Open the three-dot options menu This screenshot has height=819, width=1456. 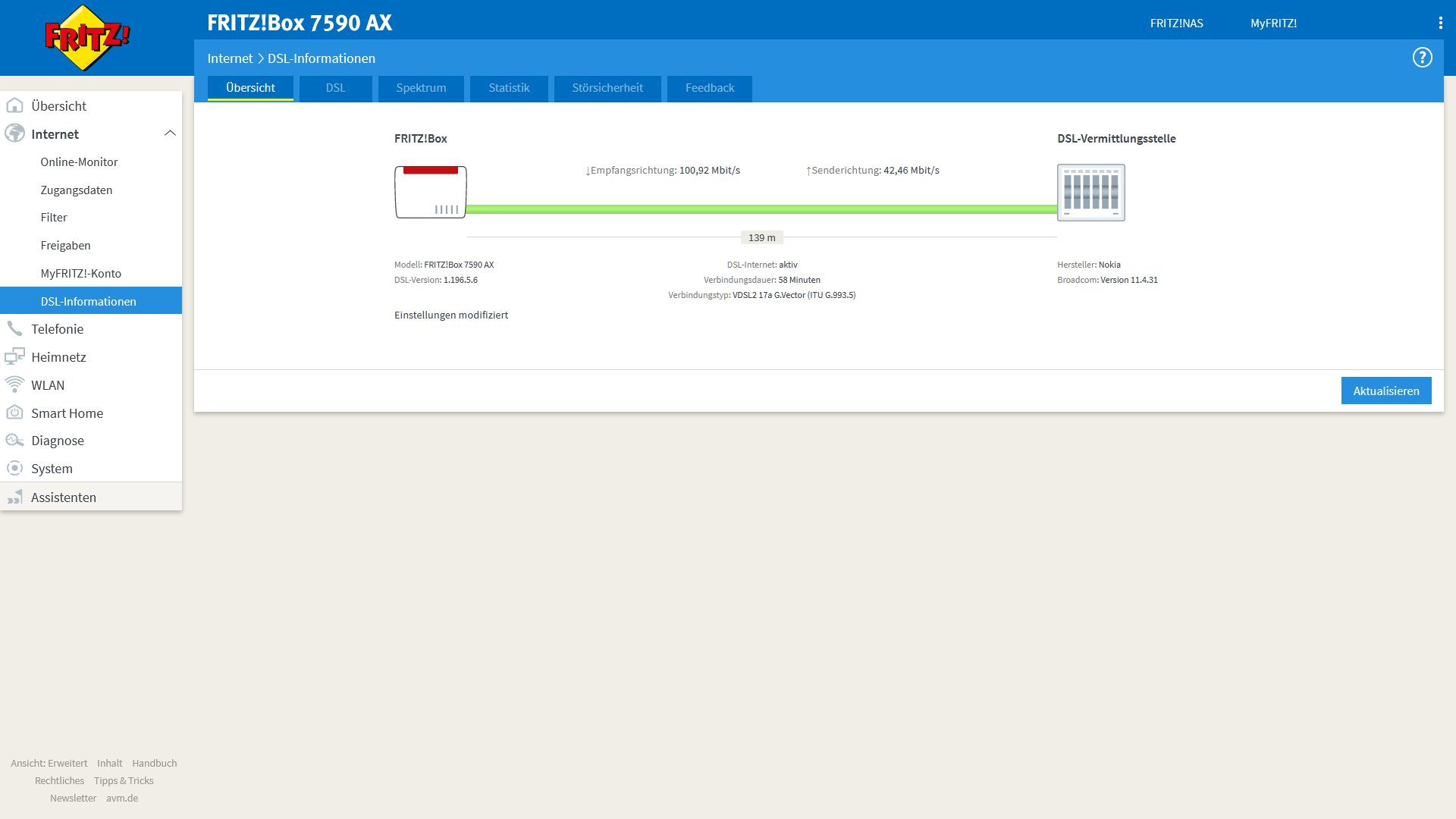1440,23
